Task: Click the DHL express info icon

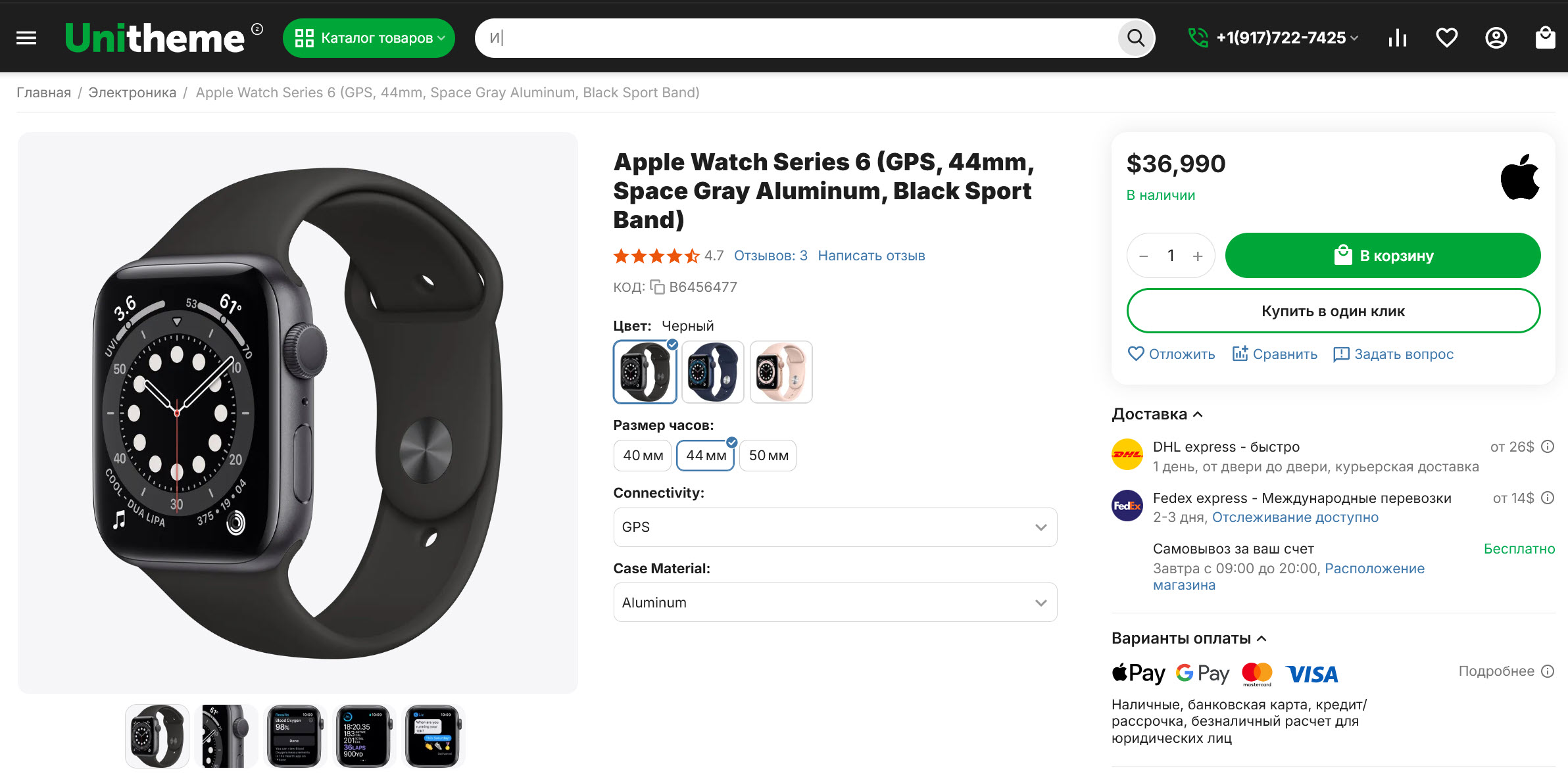Action: click(1548, 447)
